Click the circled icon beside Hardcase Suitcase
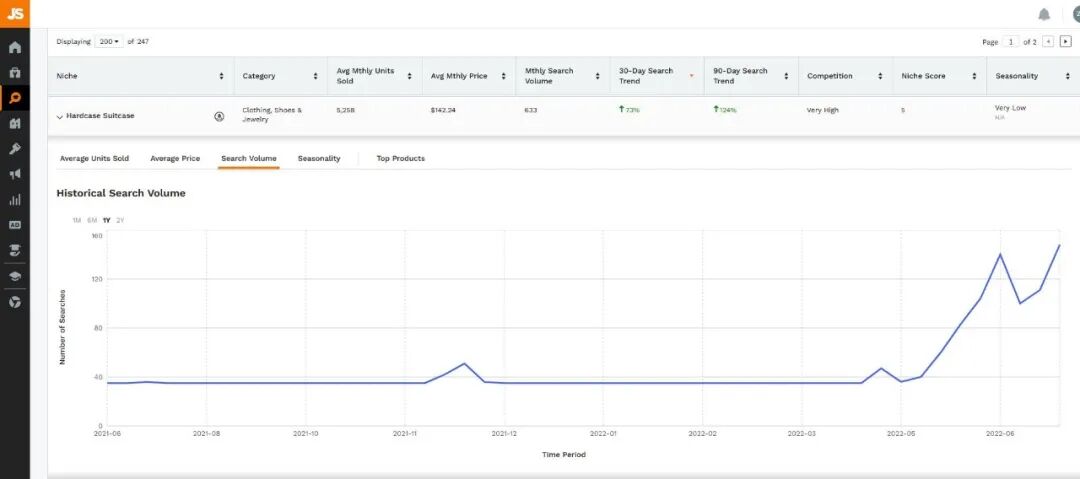 coord(219,116)
